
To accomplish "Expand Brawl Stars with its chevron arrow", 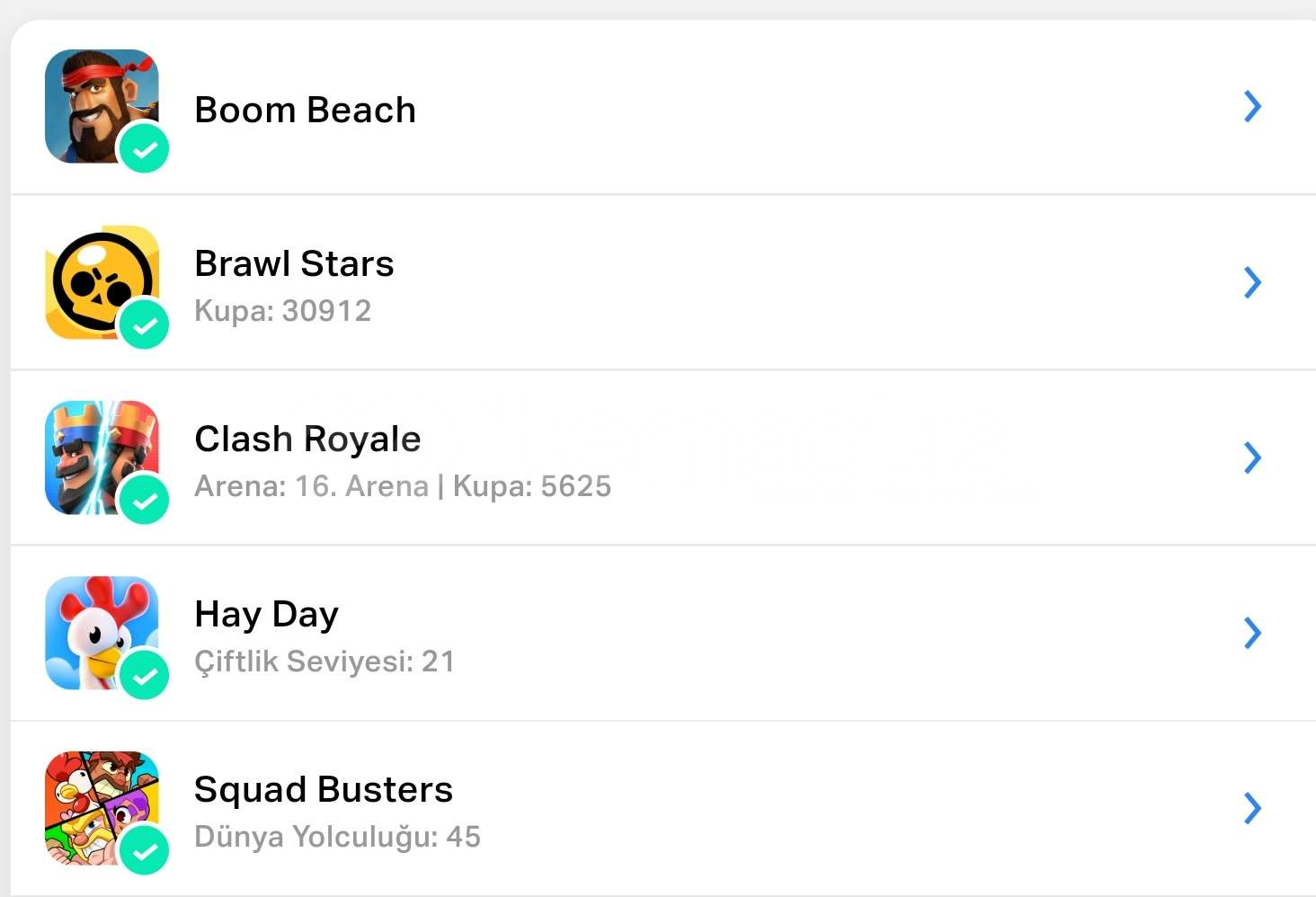I will (1252, 282).
